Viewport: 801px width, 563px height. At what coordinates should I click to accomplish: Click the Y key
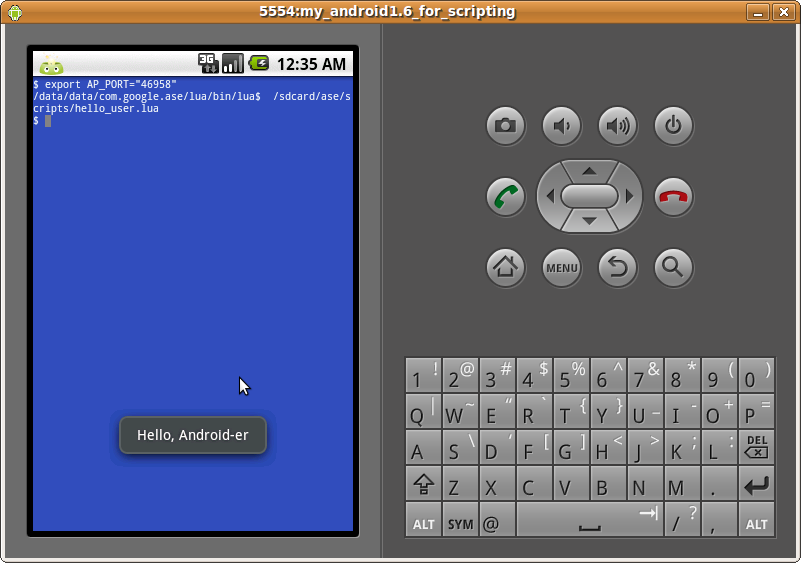(608, 411)
